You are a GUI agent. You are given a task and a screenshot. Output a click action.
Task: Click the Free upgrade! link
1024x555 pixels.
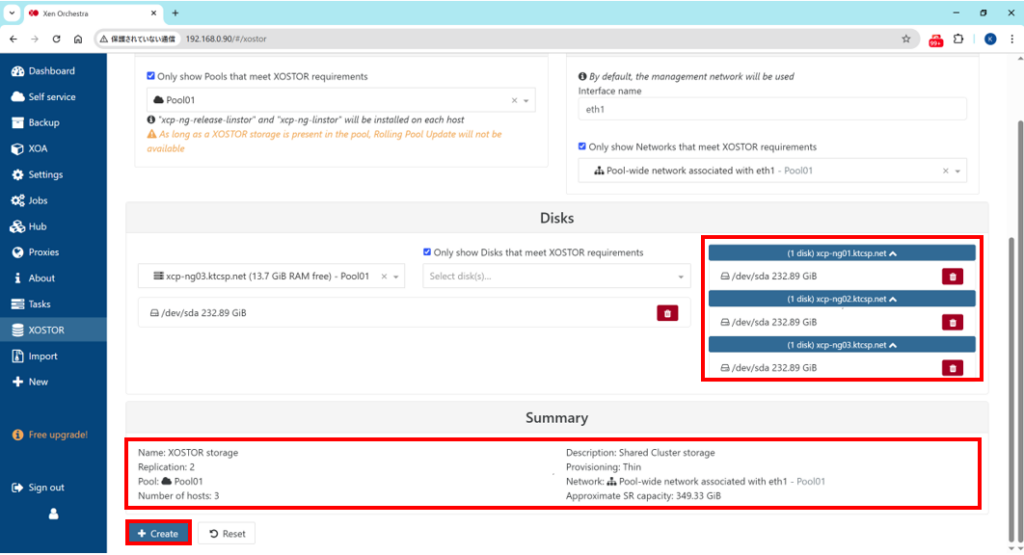pyautogui.click(x=57, y=435)
